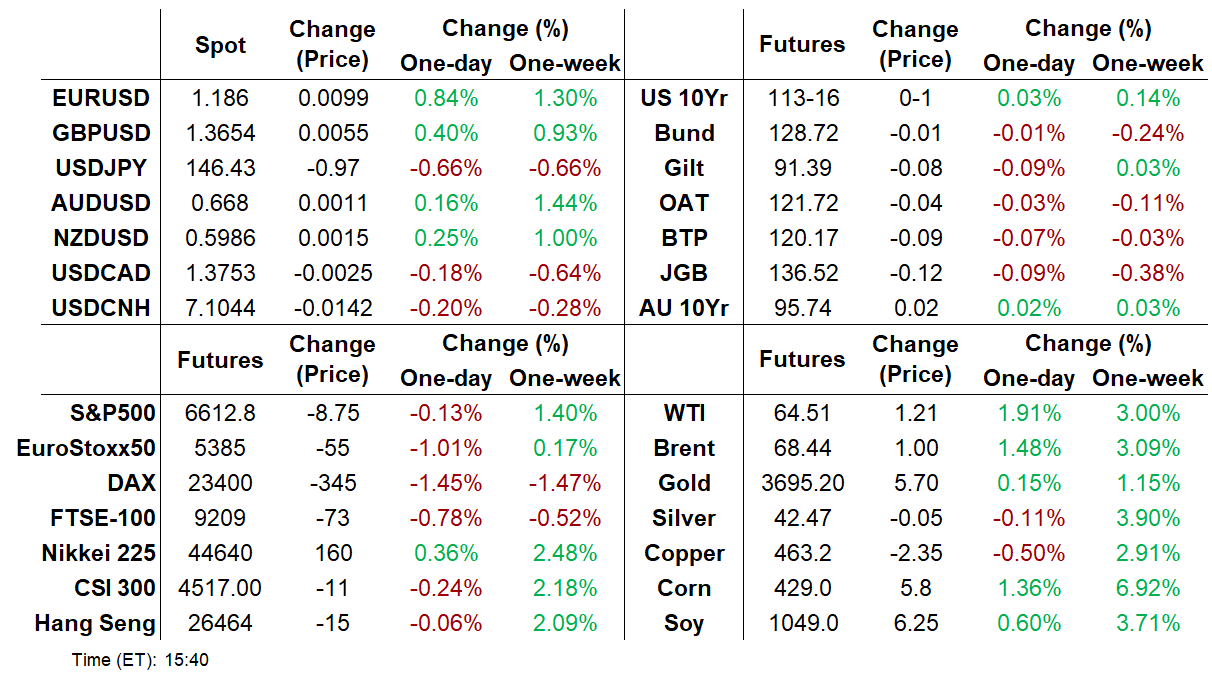Click the DAX row label
The height and width of the screenshot is (678, 1212).
131,483
